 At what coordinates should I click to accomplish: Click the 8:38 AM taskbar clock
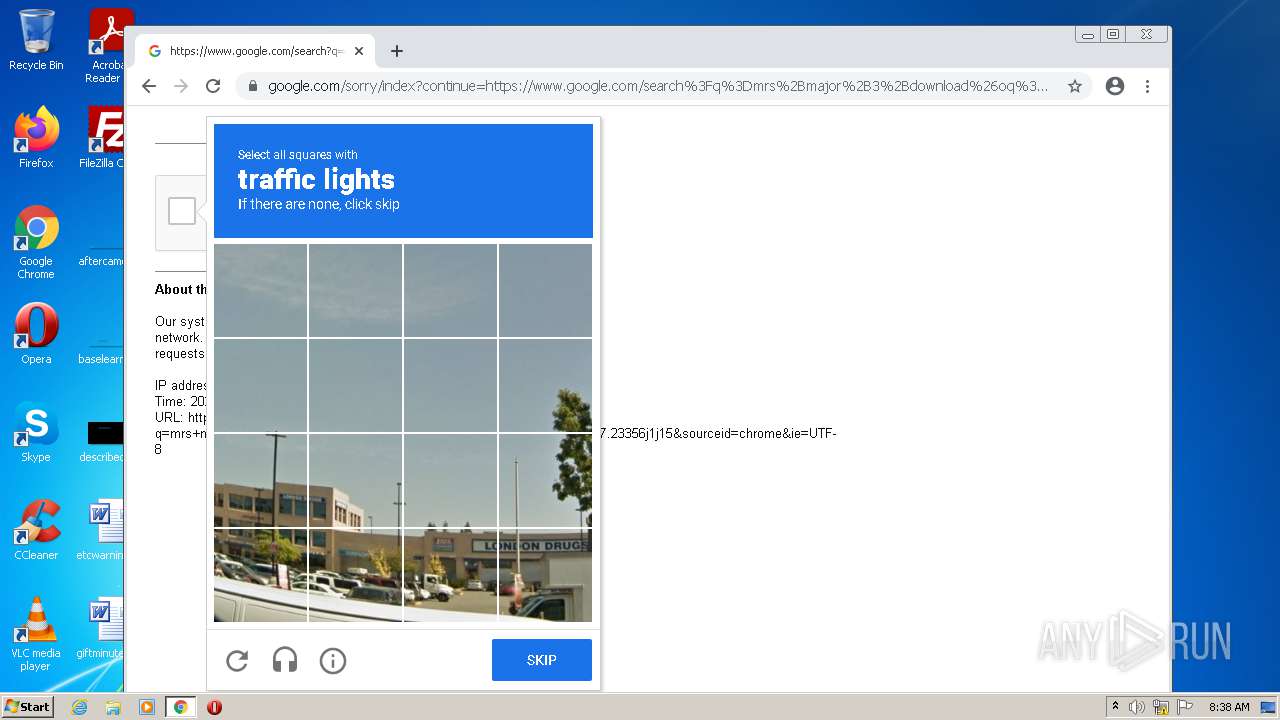1228,707
